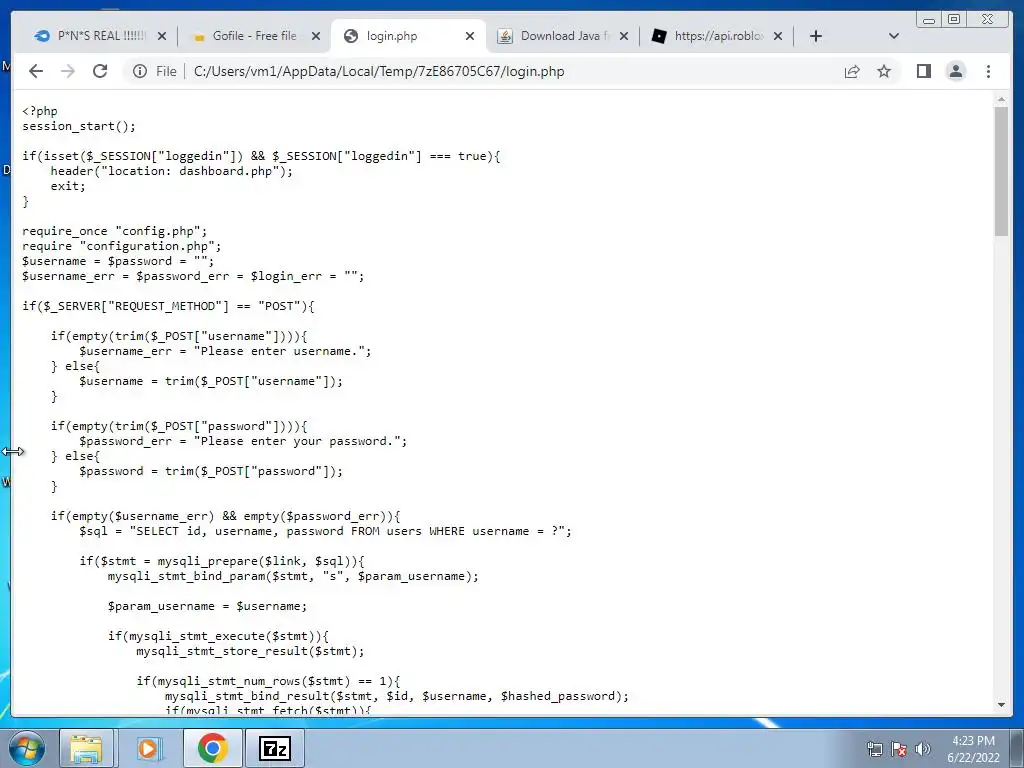Open the Chrome profile menu
Image resolution: width=1024 pixels, height=768 pixels.
coord(955,71)
